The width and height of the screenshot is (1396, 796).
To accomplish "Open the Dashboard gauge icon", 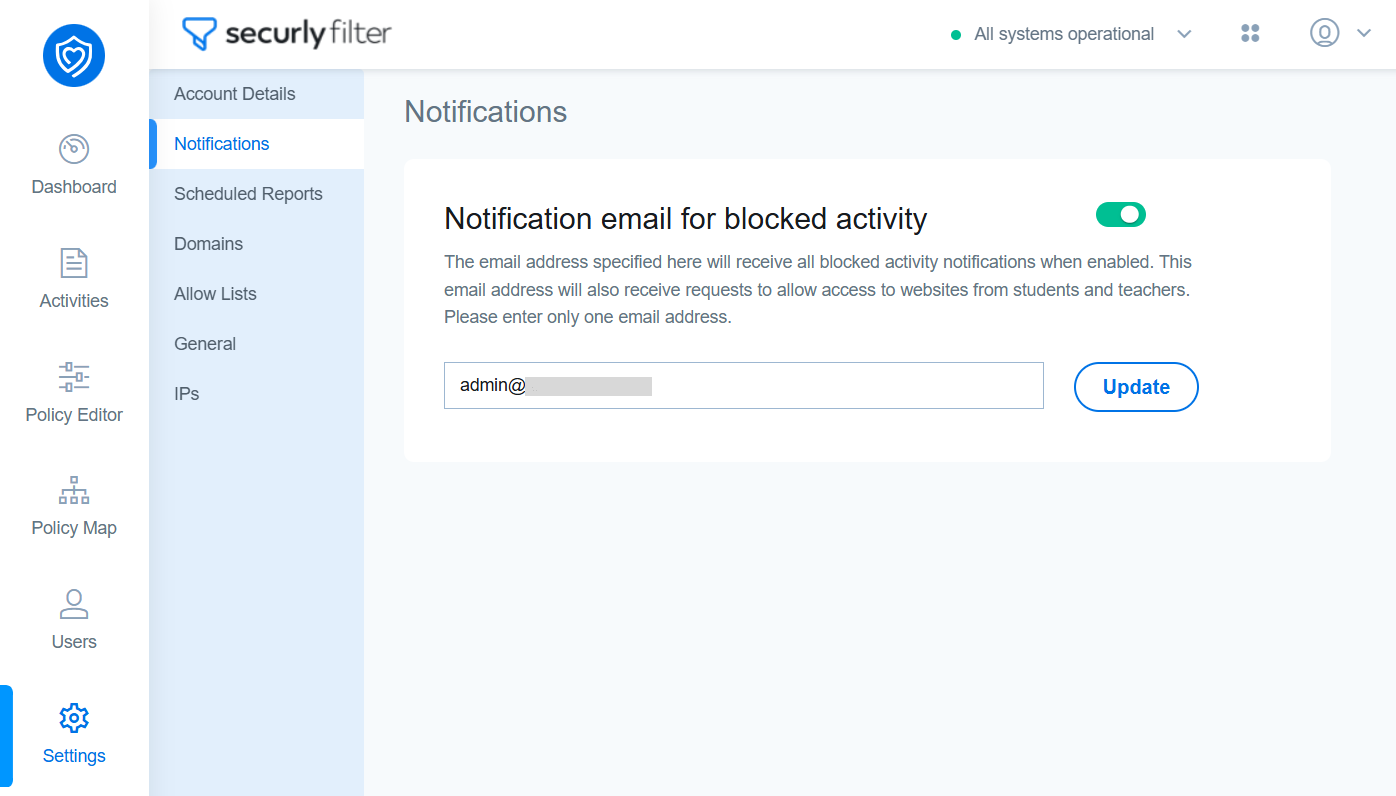I will tap(74, 150).
